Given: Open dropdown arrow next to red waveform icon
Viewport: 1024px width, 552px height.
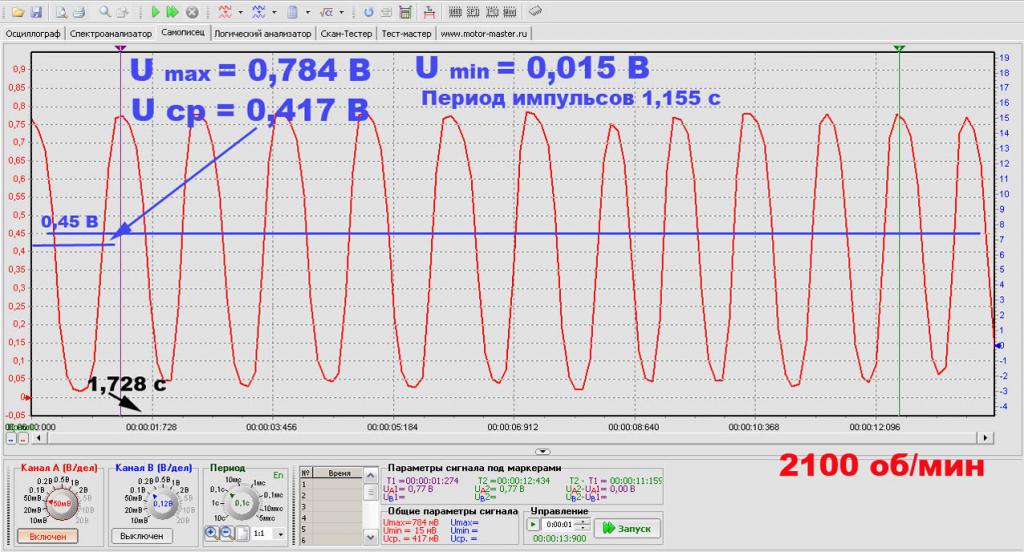Looking at the screenshot, I should pyautogui.click(x=241, y=13).
